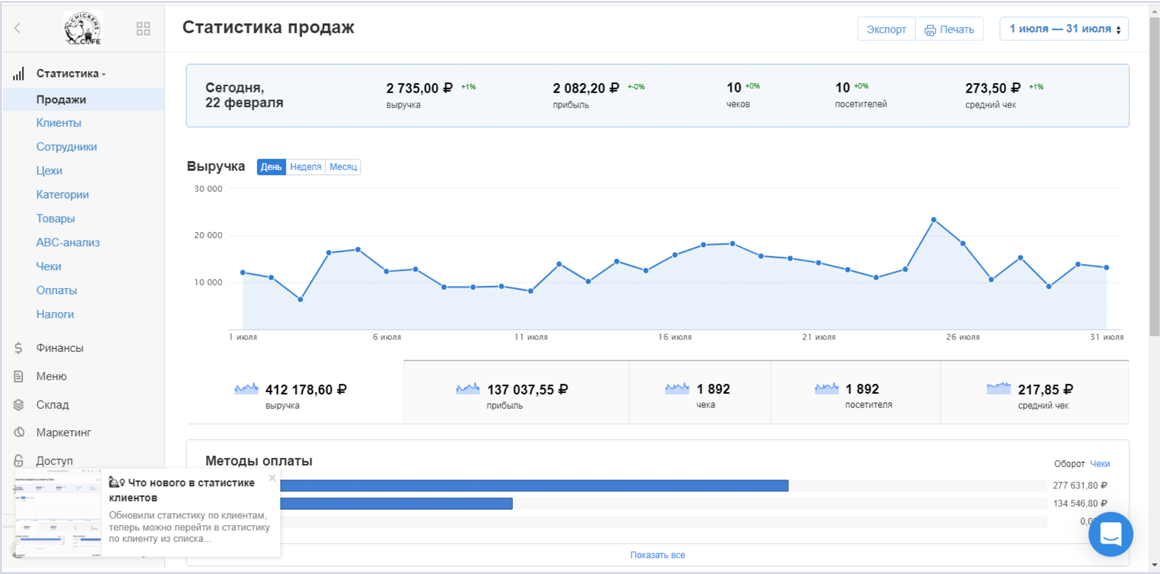Open Товары statistics
The width and height of the screenshot is (1160, 574).
[x=55, y=218]
